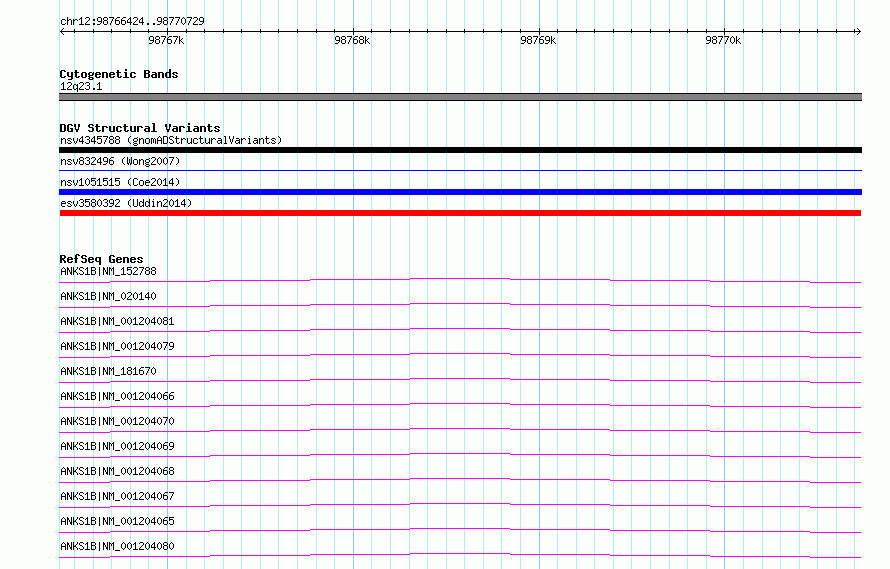Select transcript ANKS1B|NM_001204069

point(117,446)
